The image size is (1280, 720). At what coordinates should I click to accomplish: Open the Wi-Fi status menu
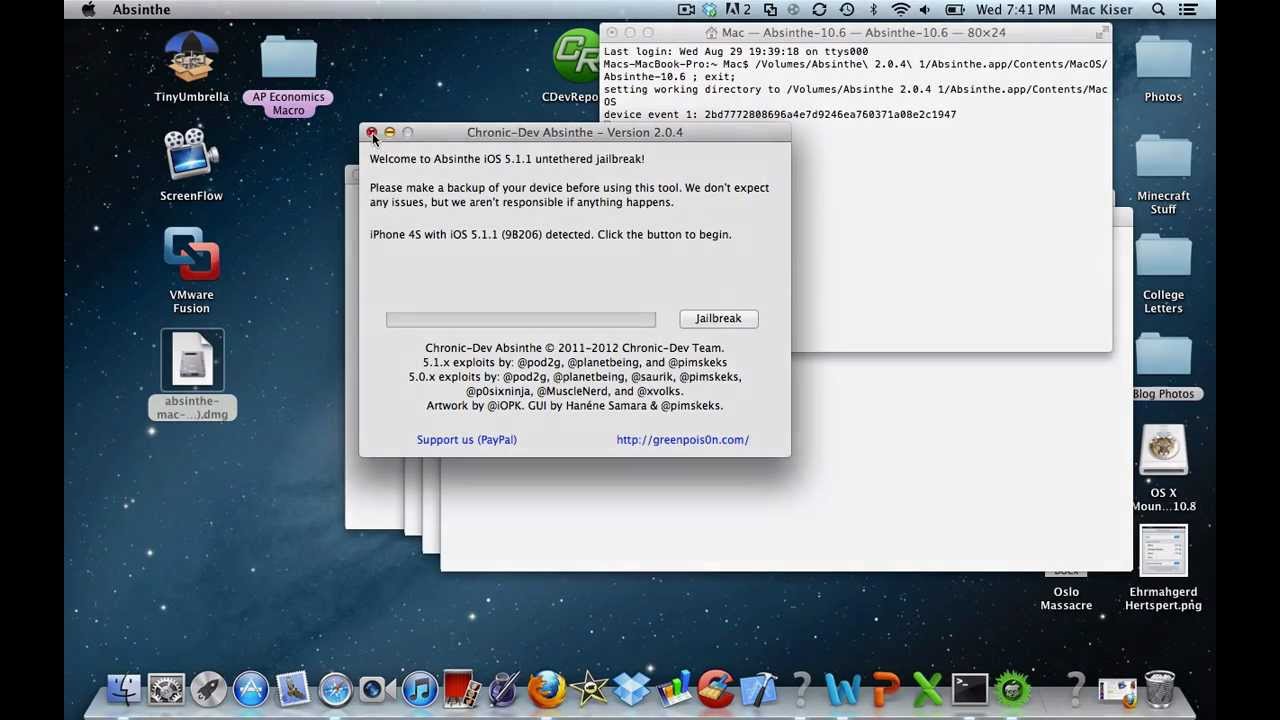(x=900, y=9)
